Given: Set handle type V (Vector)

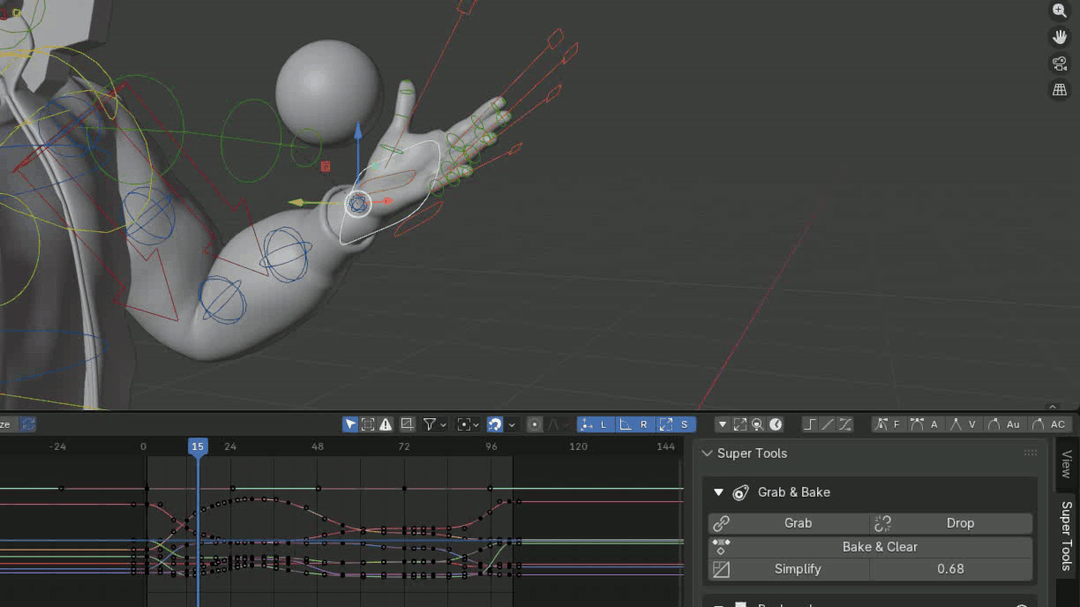Looking at the screenshot, I should click(x=963, y=424).
